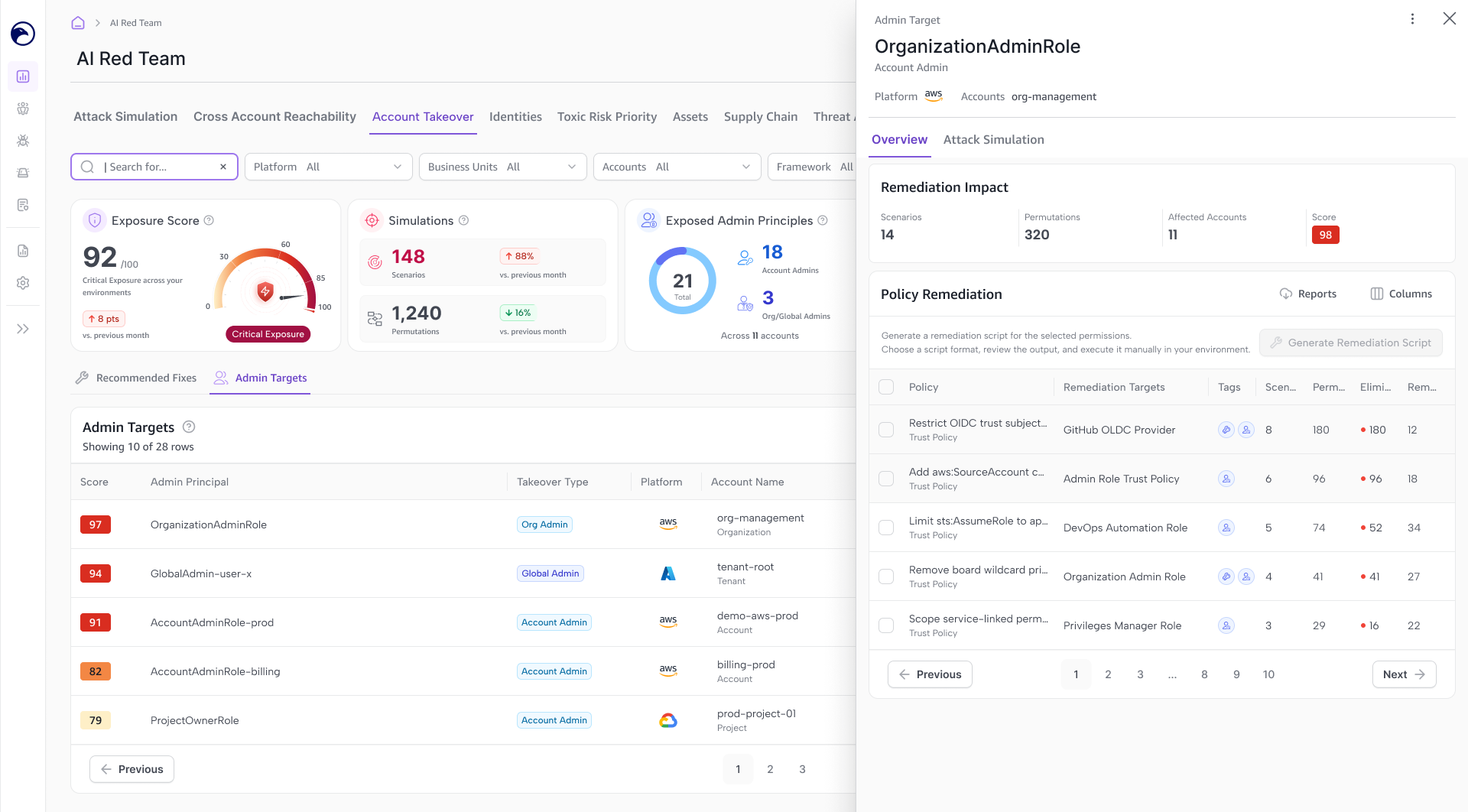
Task: Toggle the select-all Policy header checkbox
Action: 886,387
